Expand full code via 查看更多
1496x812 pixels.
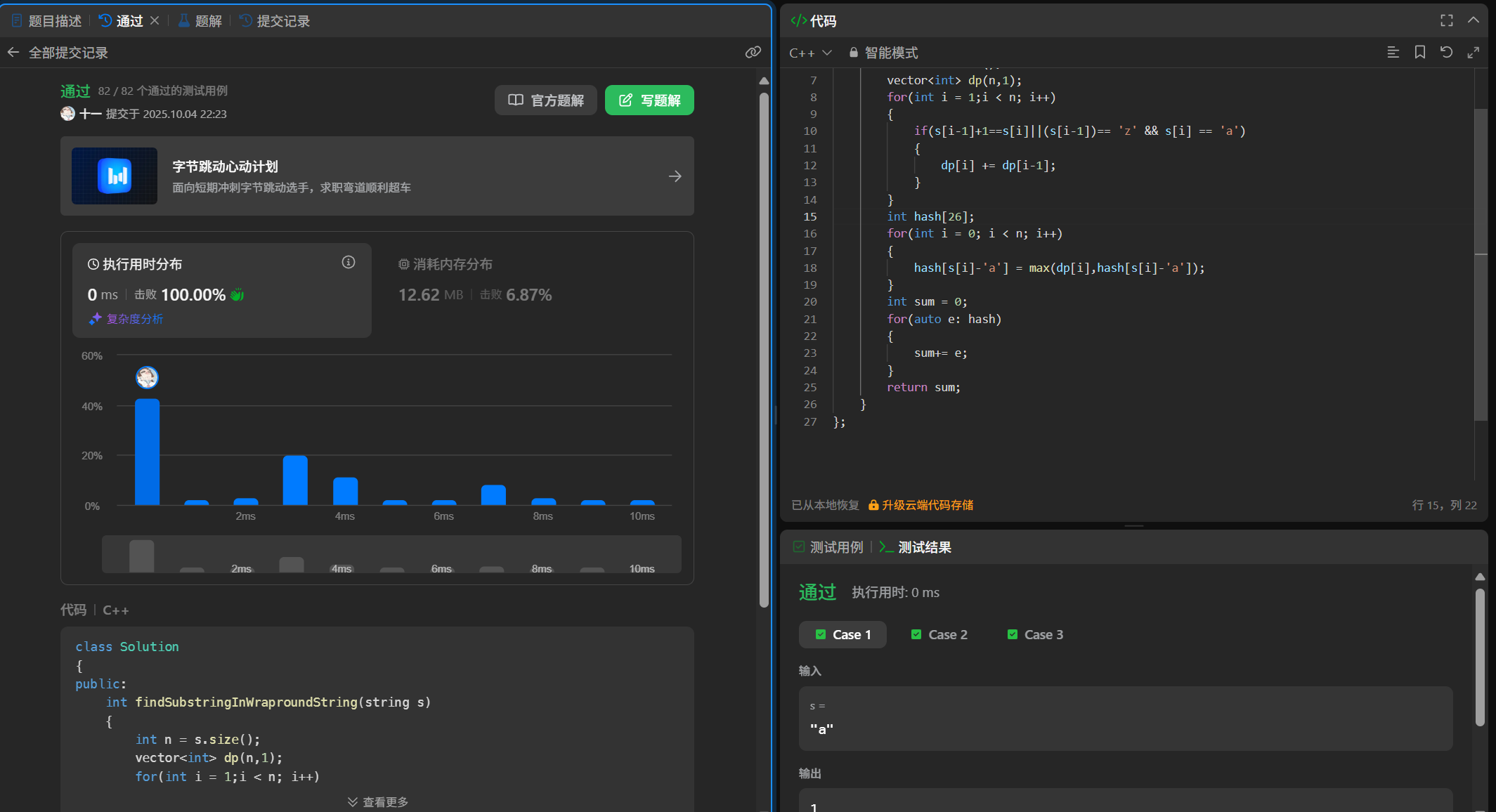coord(377,801)
